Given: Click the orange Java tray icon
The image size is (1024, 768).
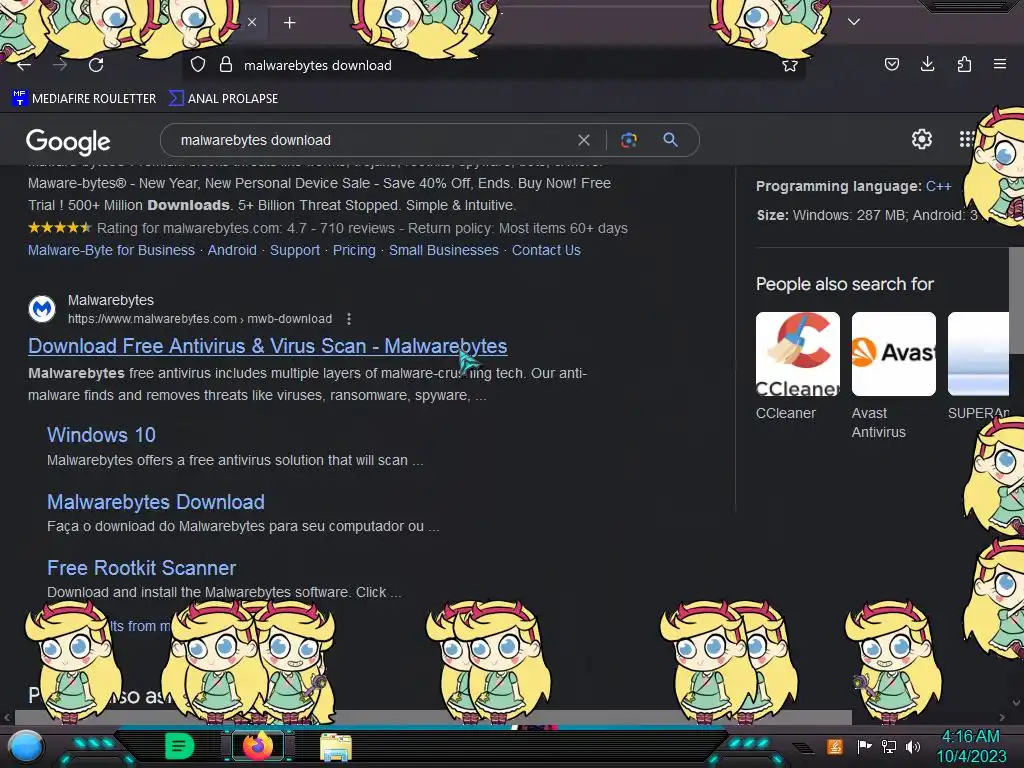Looking at the screenshot, I should pyautogui.click(x=835, y=746).
